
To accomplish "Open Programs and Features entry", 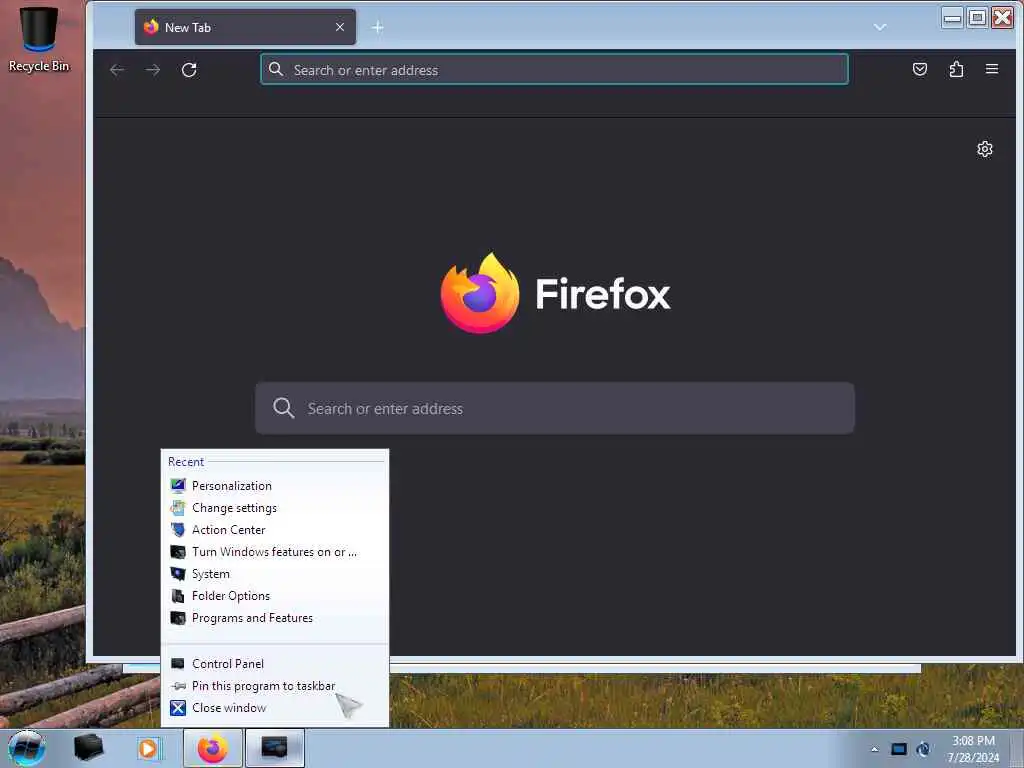I will tap(274, 618).
